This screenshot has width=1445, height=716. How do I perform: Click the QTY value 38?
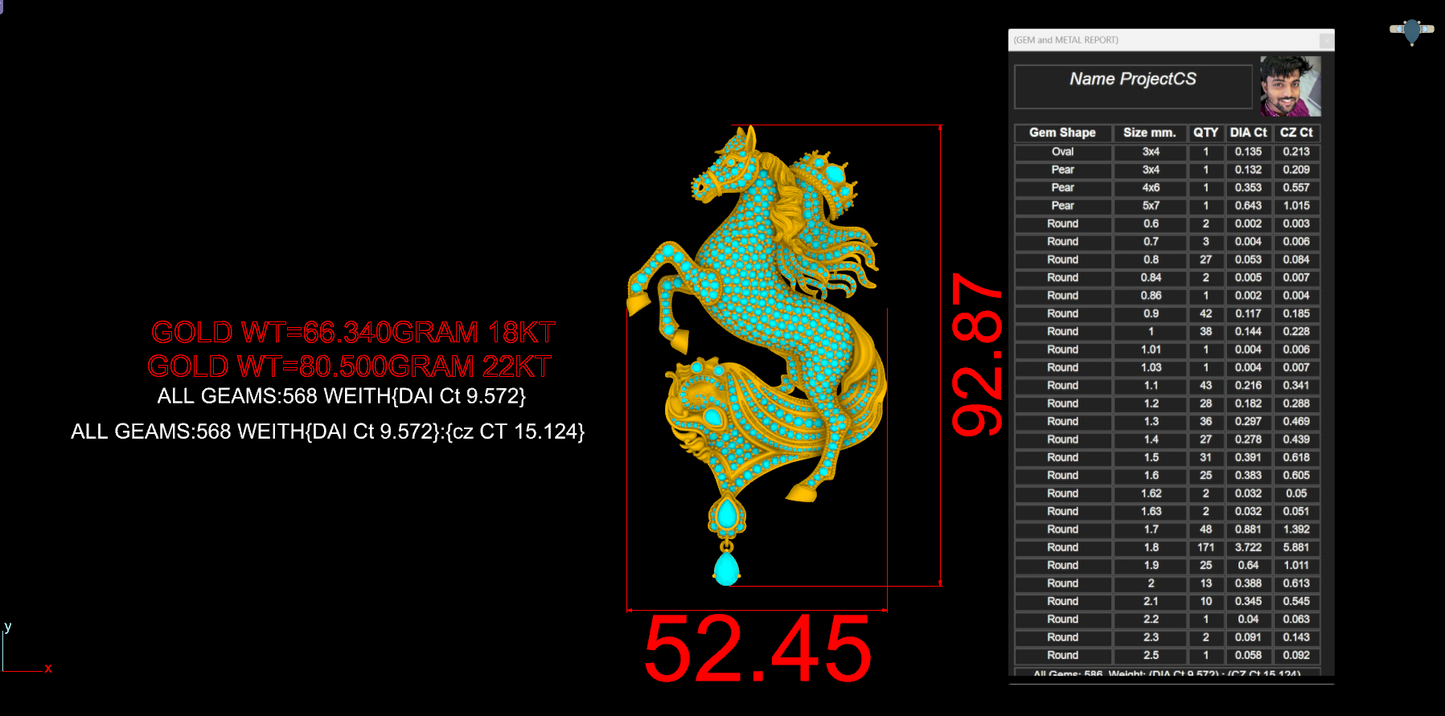coord(1206,332)
